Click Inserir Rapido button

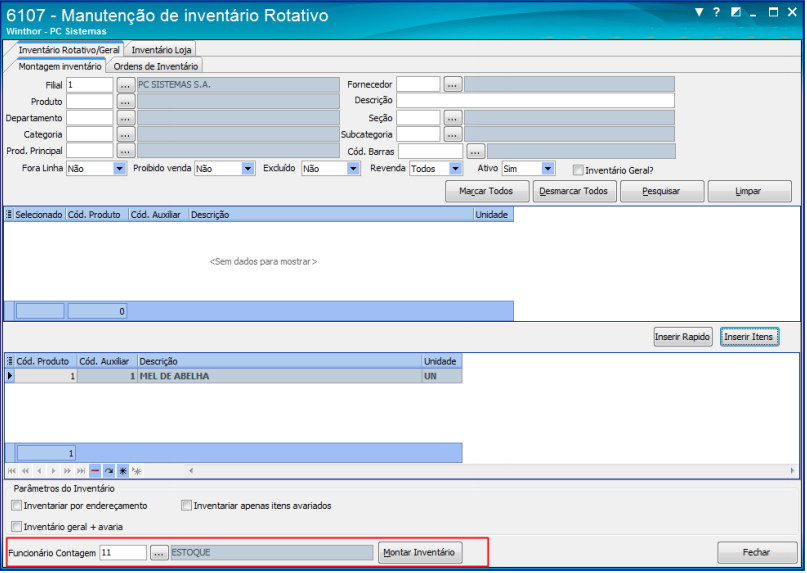[682, 337]
